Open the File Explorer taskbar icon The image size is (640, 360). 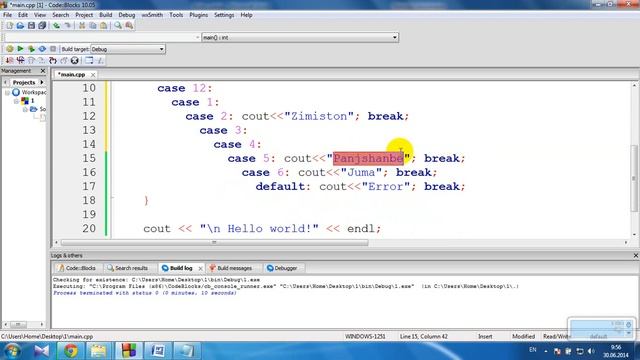[98, 351]
